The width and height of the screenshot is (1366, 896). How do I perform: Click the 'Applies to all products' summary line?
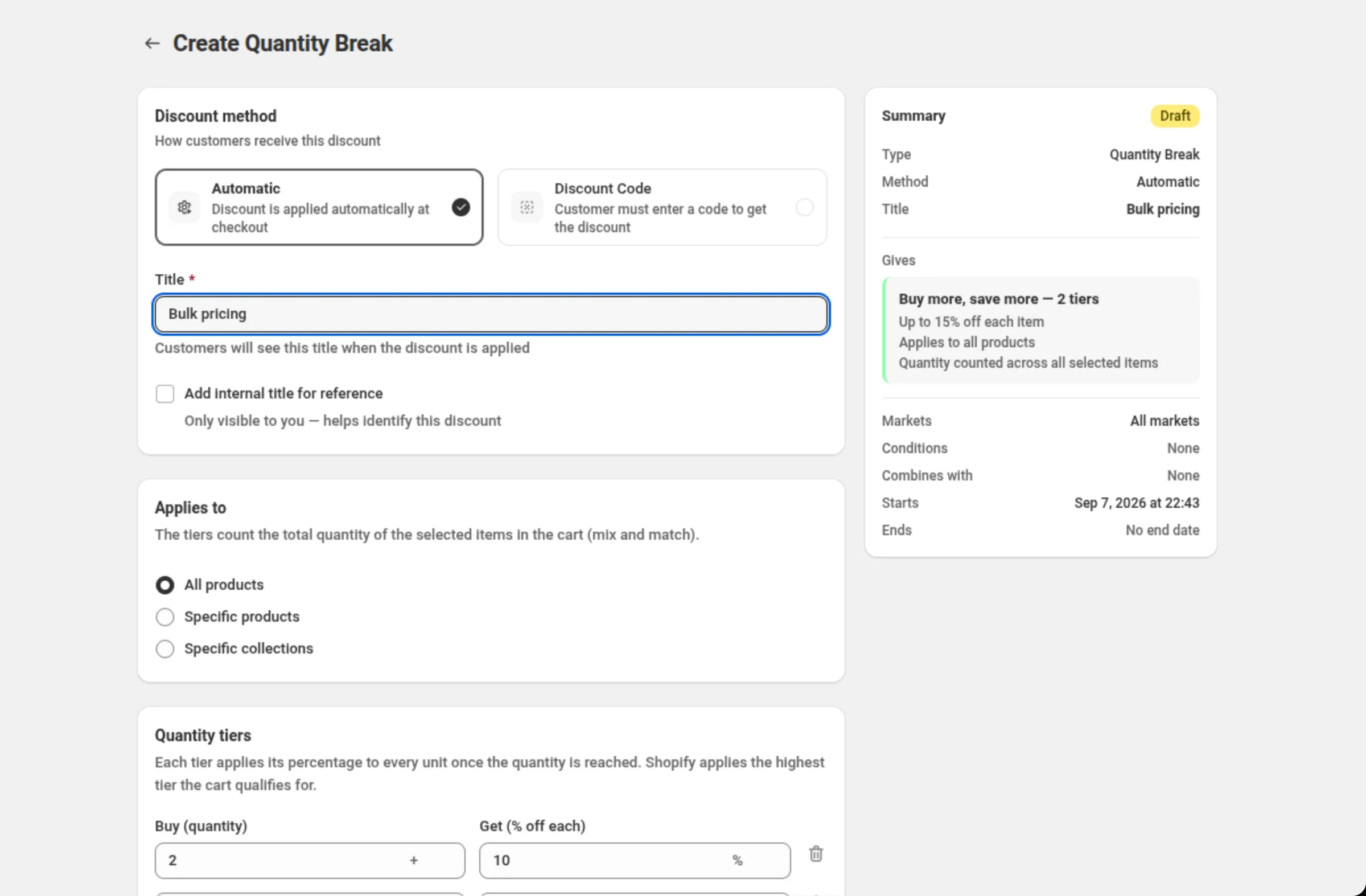point(966,342)
